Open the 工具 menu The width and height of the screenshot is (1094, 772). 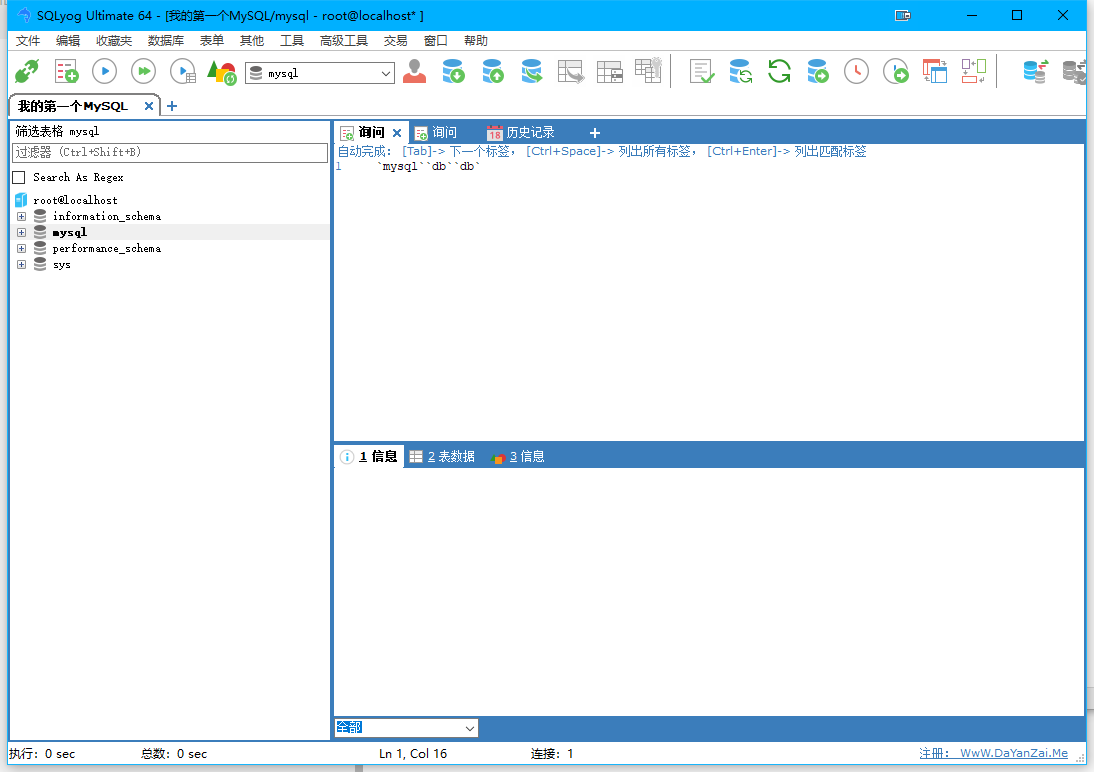pyautogui.click(x=292, y=40)
